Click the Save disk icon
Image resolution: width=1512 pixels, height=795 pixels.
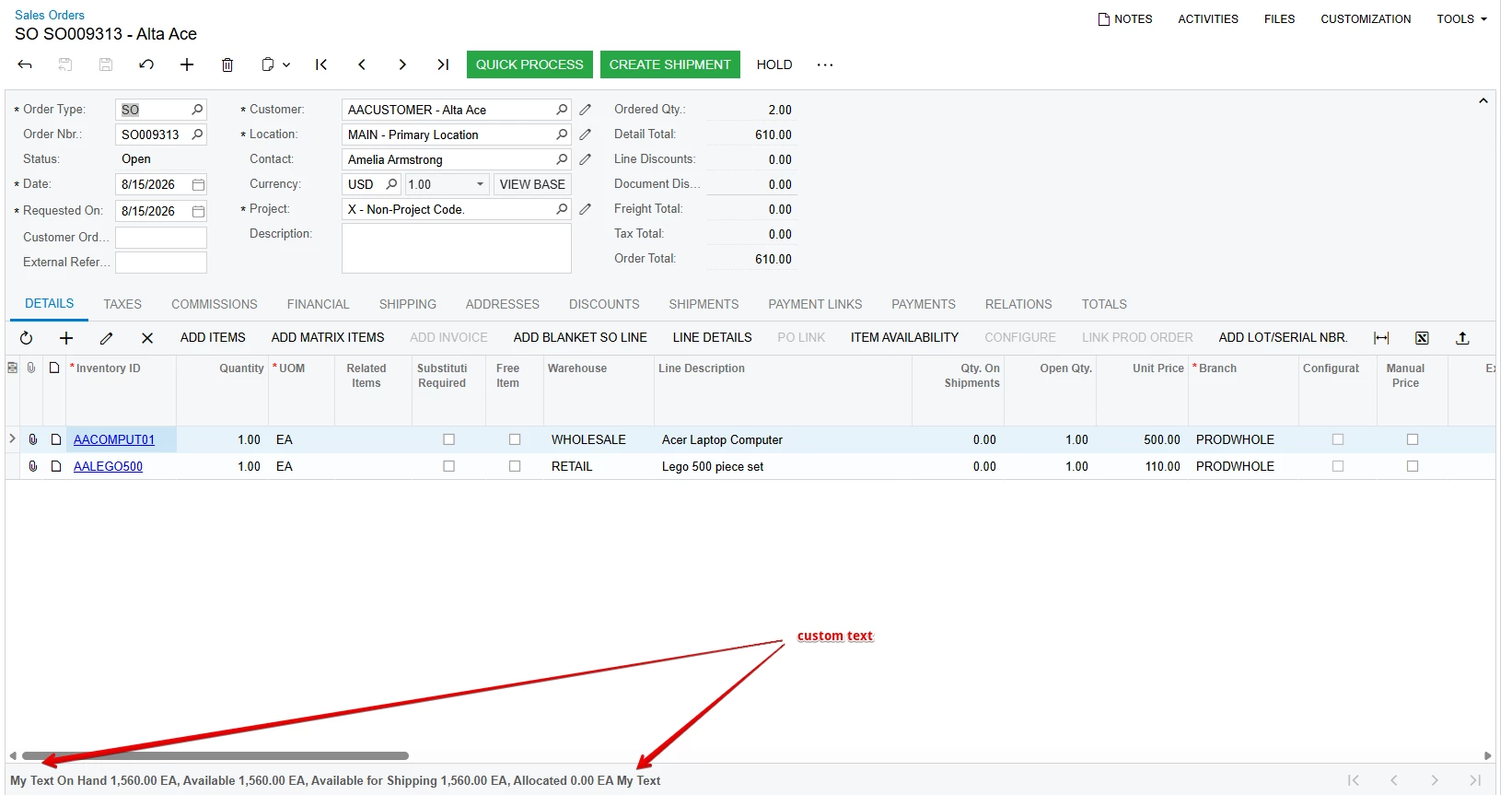[106, 64]
